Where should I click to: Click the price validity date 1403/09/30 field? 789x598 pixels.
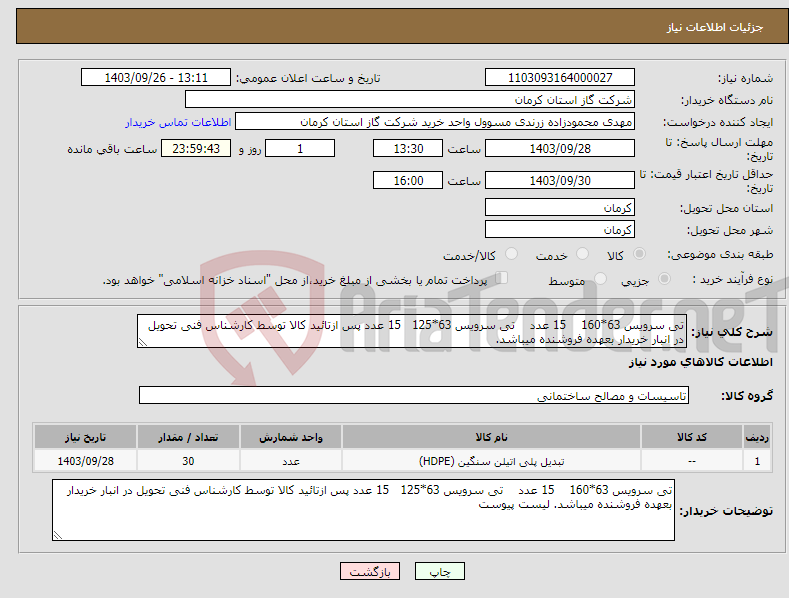(560, 180)
